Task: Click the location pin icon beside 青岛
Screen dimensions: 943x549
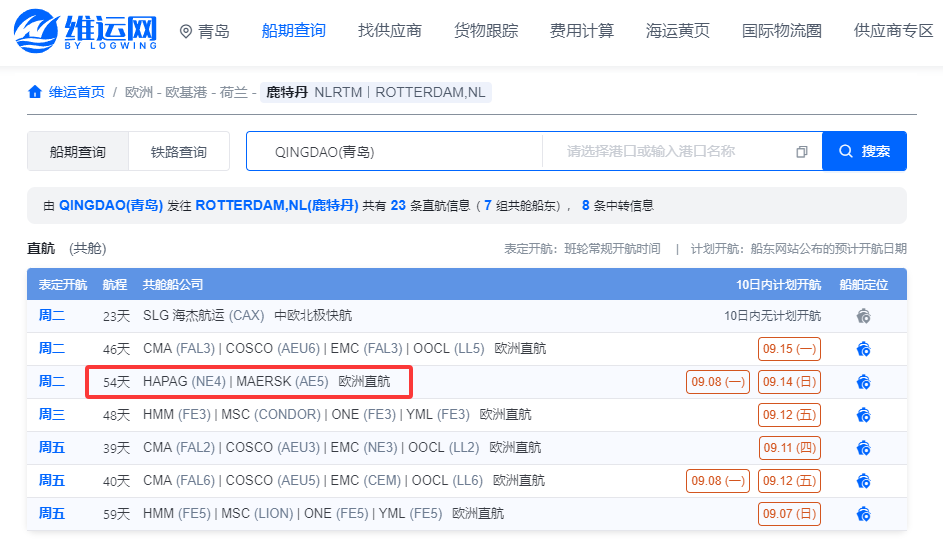Action: click(x=186, y=31)
